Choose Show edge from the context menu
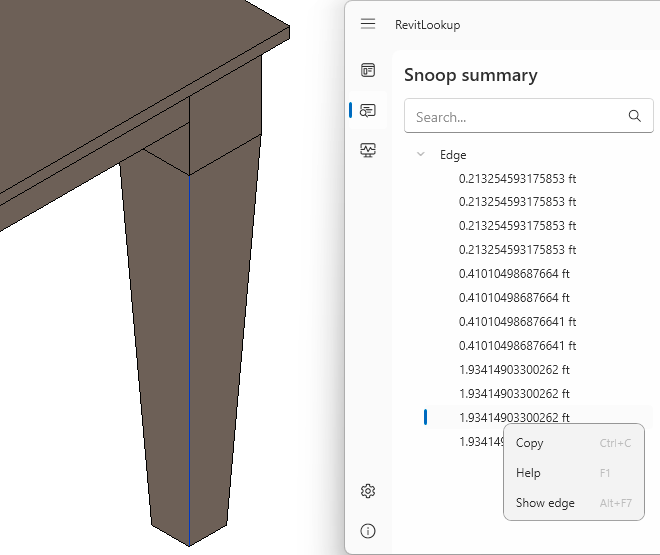This screenshot has width=660, height=555. coord(545,503)
